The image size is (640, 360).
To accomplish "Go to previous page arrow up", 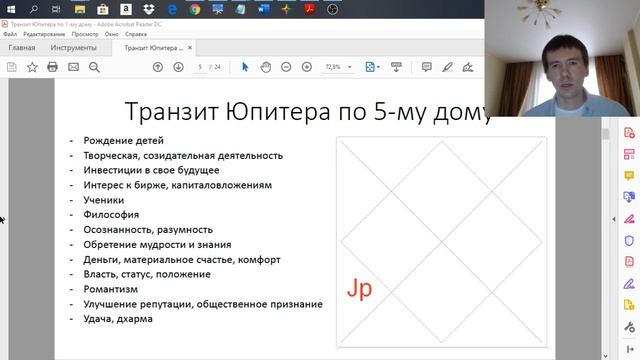I will [x=158, y=67].
